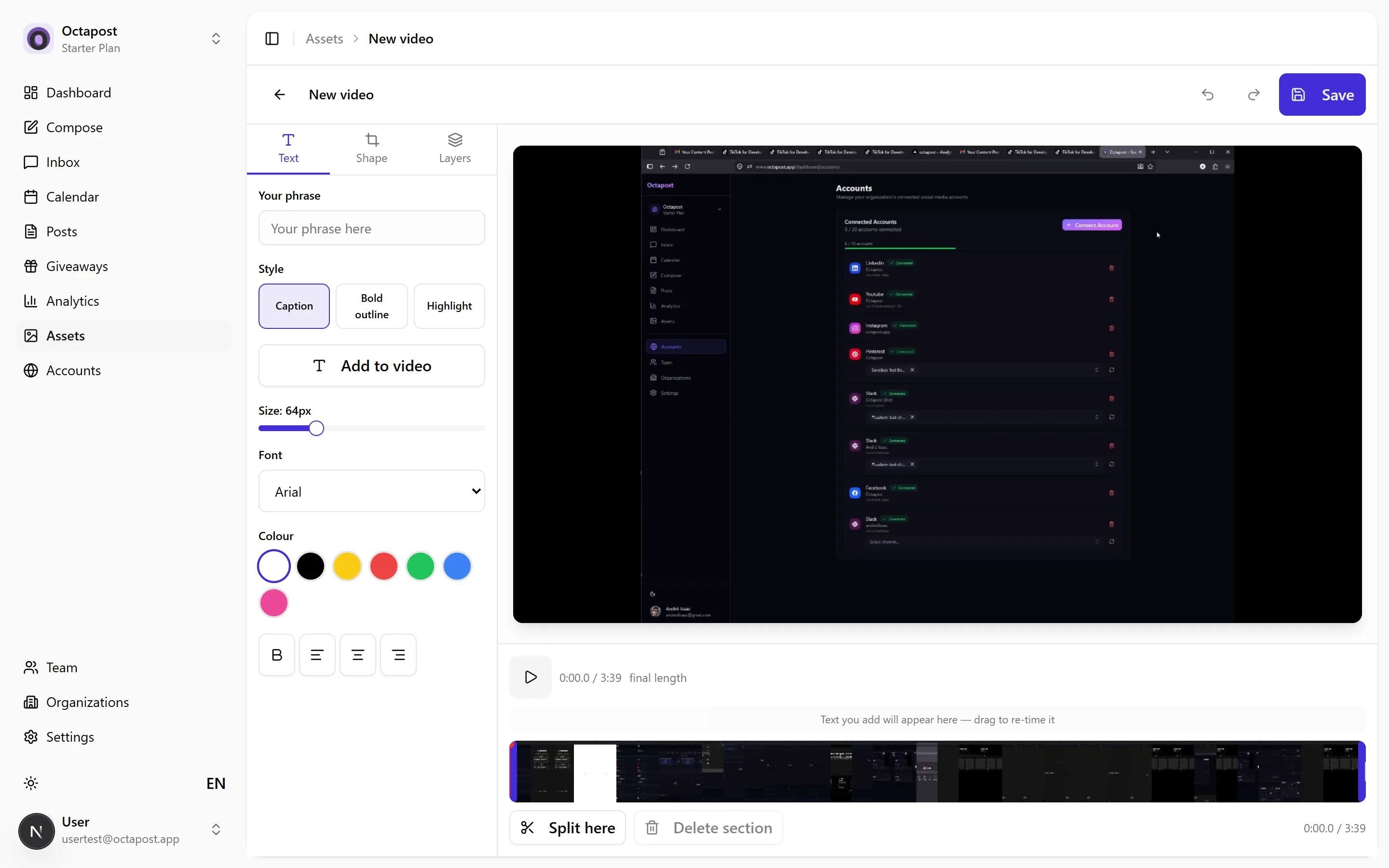The image size is (1389, 868).
Task: Switch to the Layers tab
Action: pos(455,149)
